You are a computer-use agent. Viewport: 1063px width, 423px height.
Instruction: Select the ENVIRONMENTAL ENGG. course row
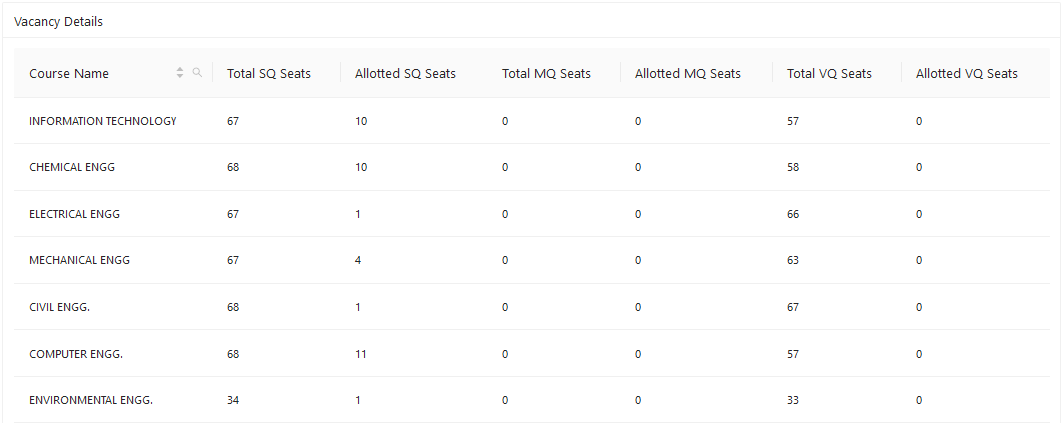[532, 400]
